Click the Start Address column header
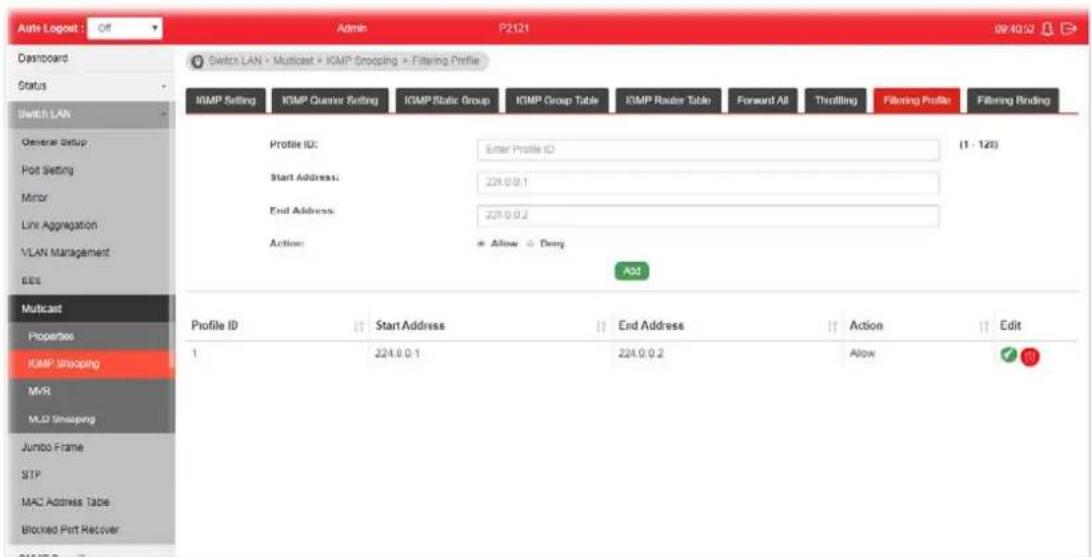Screen dimensions: 1092x557 coord(410,326)
